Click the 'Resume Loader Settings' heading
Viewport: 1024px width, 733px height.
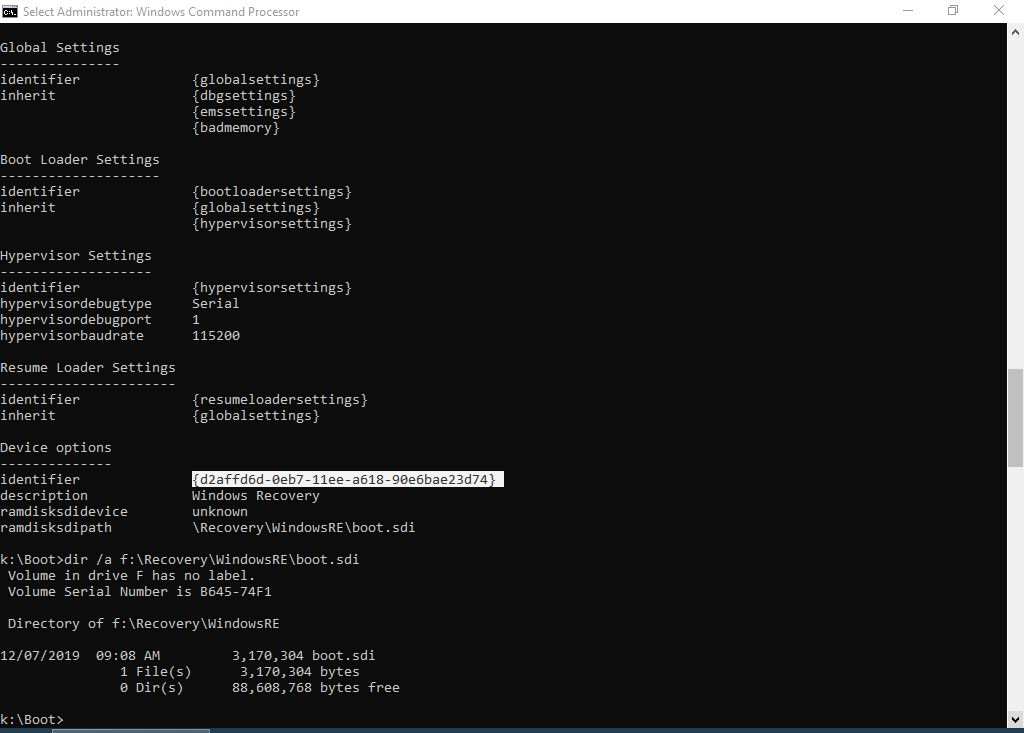click(x=88, y=368)
